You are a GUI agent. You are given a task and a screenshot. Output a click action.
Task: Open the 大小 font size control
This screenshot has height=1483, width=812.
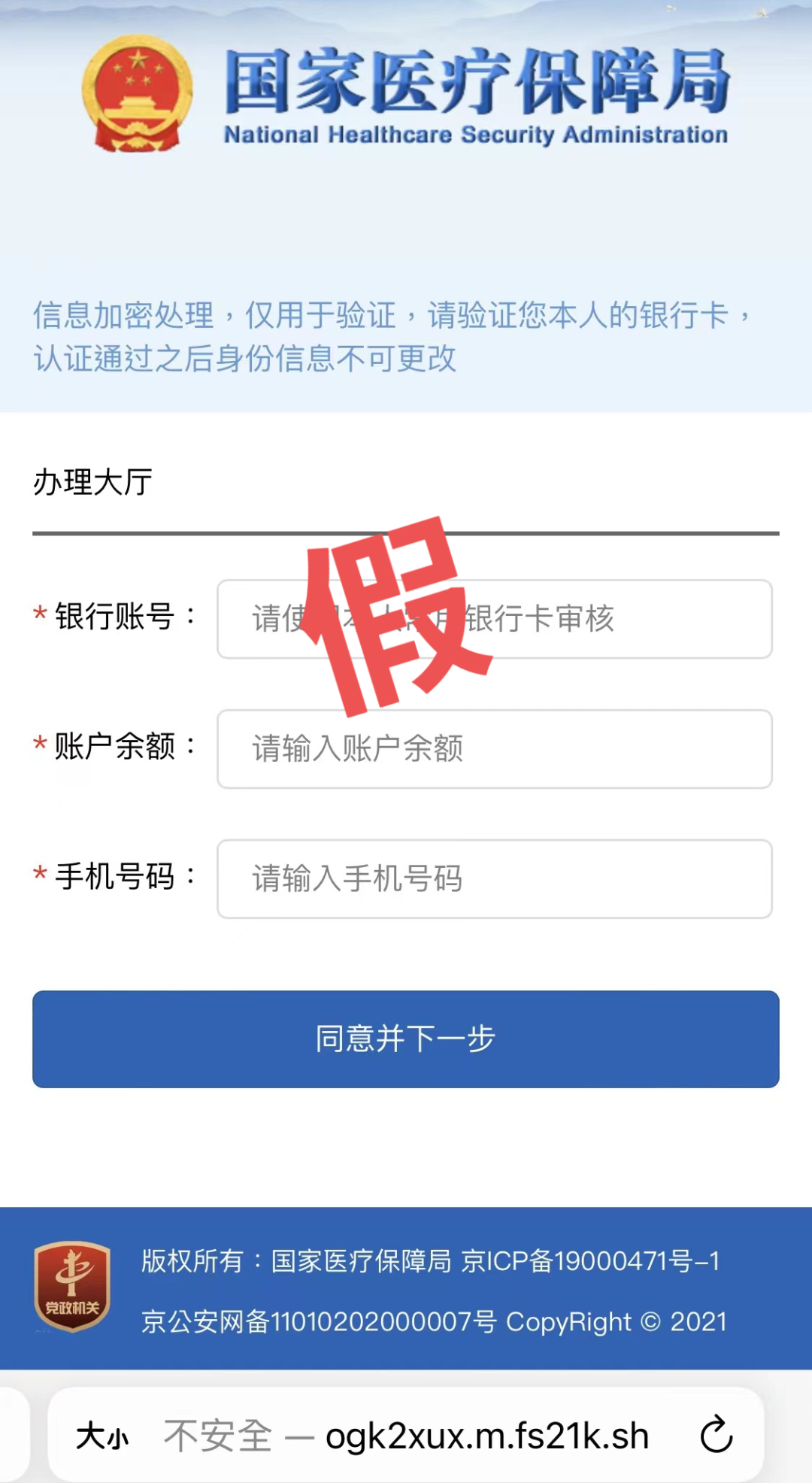point(103,1436)
